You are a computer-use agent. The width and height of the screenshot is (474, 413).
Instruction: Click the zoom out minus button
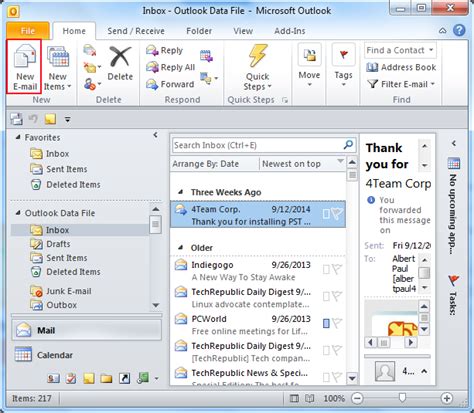[357, 398]
